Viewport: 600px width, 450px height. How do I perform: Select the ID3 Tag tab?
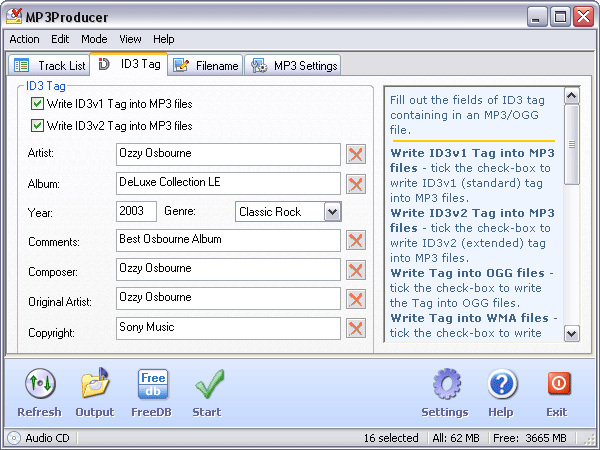129,64
